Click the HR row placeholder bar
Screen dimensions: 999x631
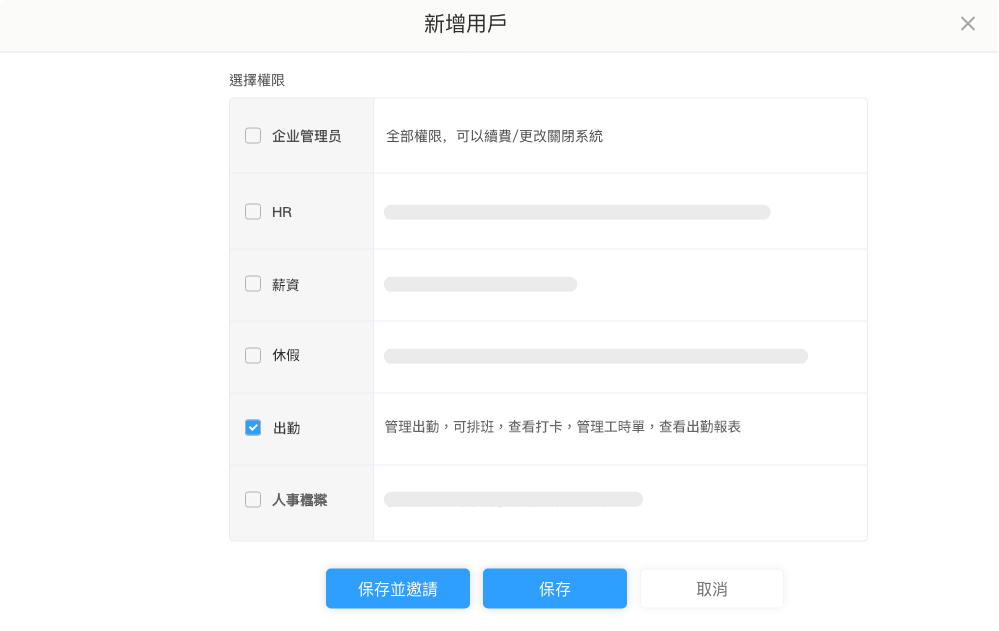pos(577,212)
